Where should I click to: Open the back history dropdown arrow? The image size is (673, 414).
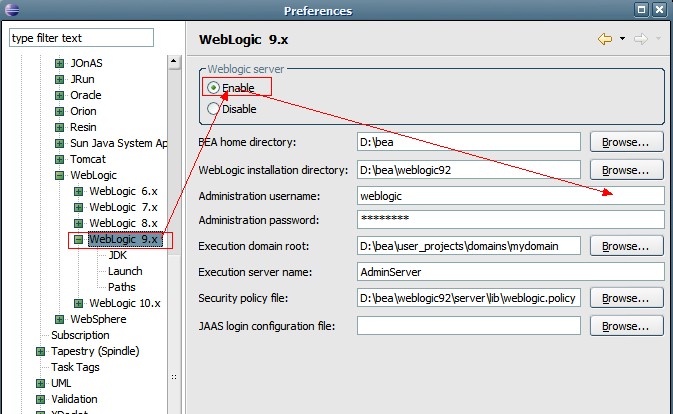[x=622, y=39]
